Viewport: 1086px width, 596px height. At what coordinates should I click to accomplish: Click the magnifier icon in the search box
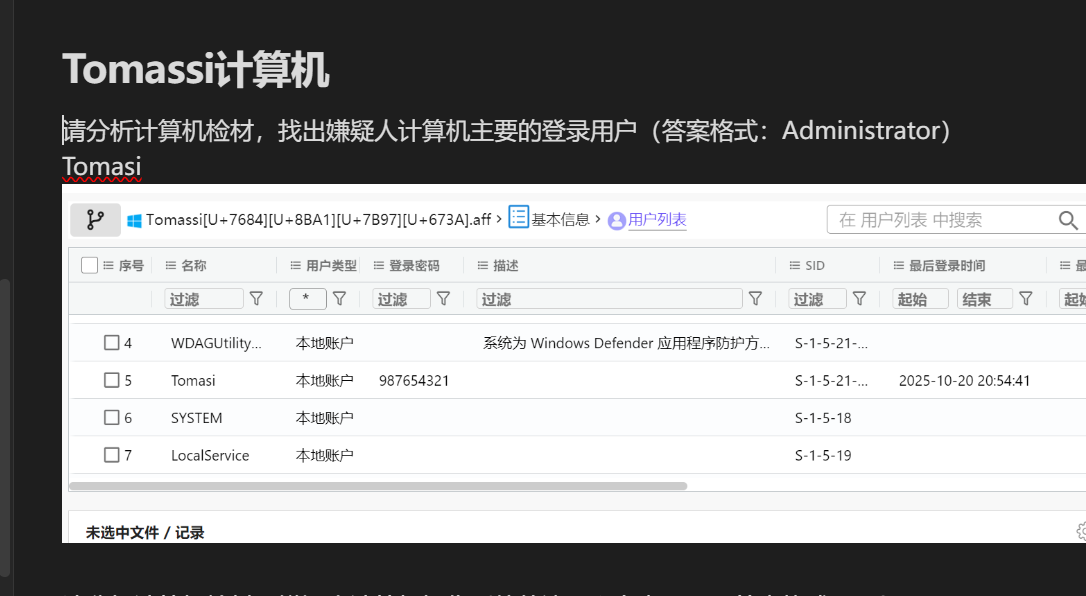click(x=1068, y=219)
